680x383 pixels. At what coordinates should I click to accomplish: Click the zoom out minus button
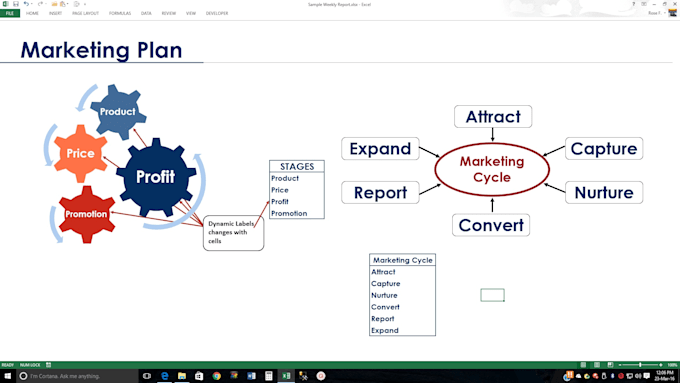(620, 365)
